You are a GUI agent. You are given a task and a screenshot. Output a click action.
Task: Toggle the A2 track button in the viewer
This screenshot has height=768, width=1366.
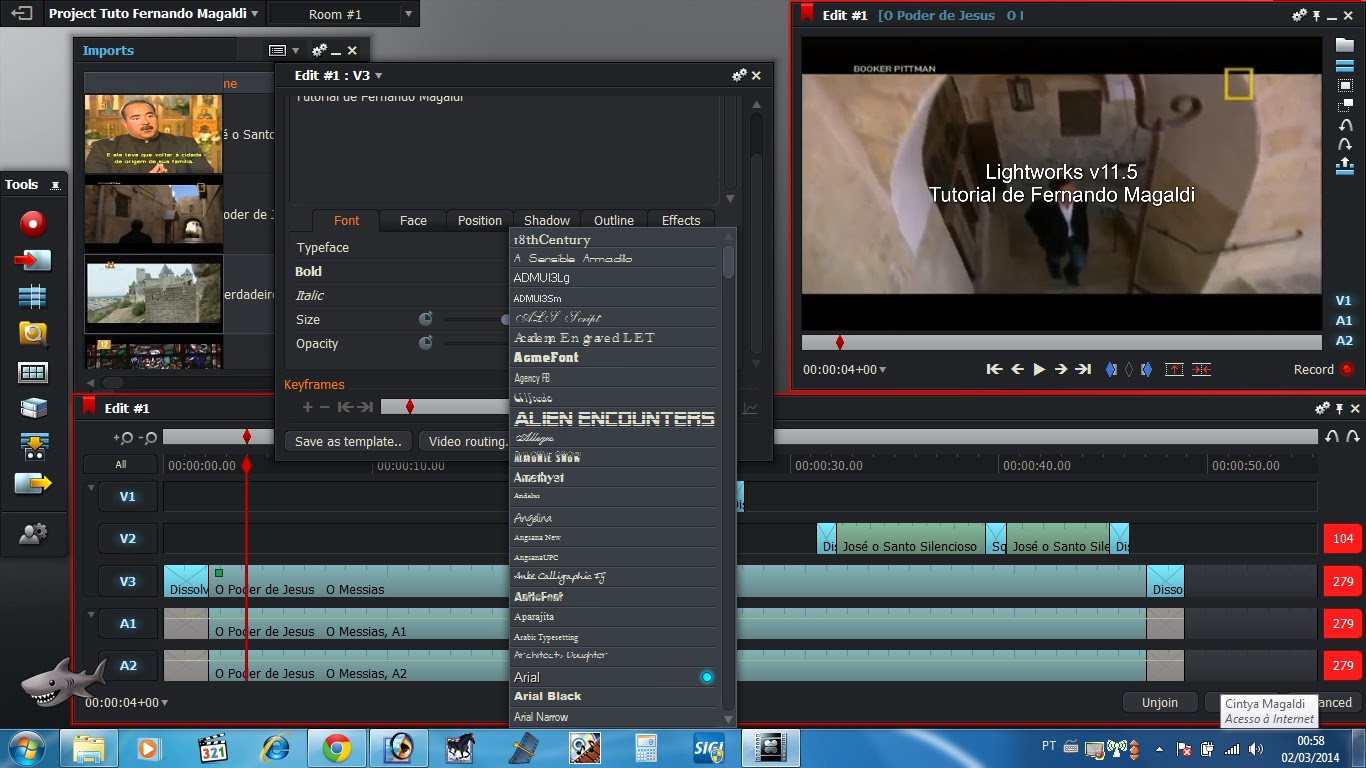(1343, 340)
